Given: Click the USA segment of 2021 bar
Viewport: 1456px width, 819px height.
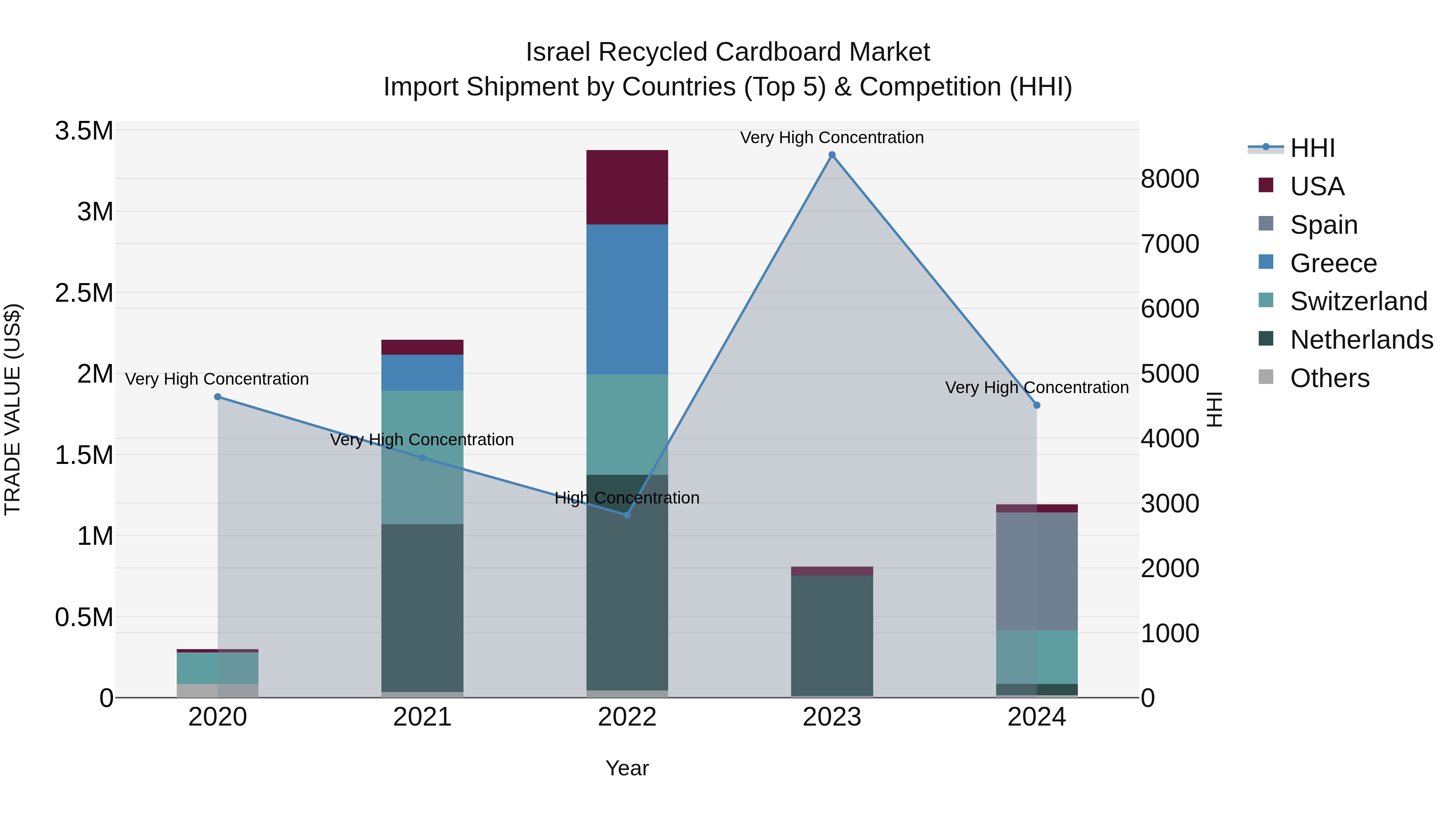Looking at the screenshot, I should 422,347.
